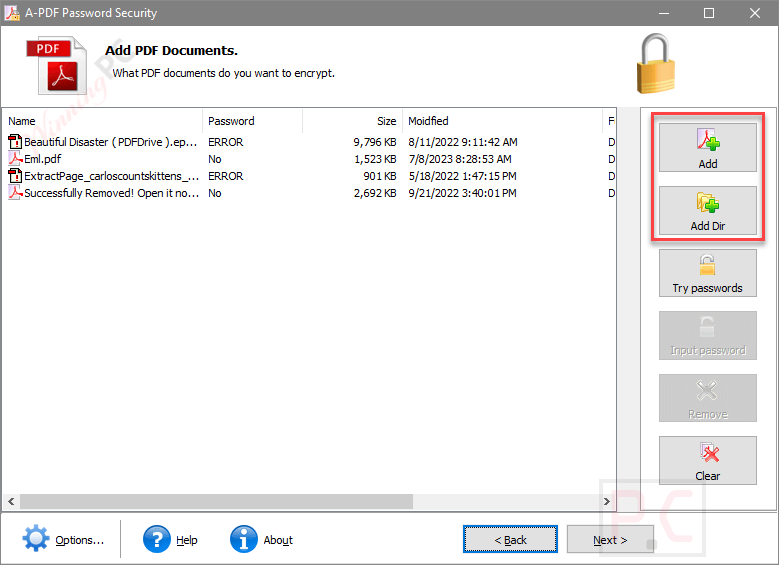Click the 1,523 KB size cell
Viewport: 779px width, 565px height.
375,159
